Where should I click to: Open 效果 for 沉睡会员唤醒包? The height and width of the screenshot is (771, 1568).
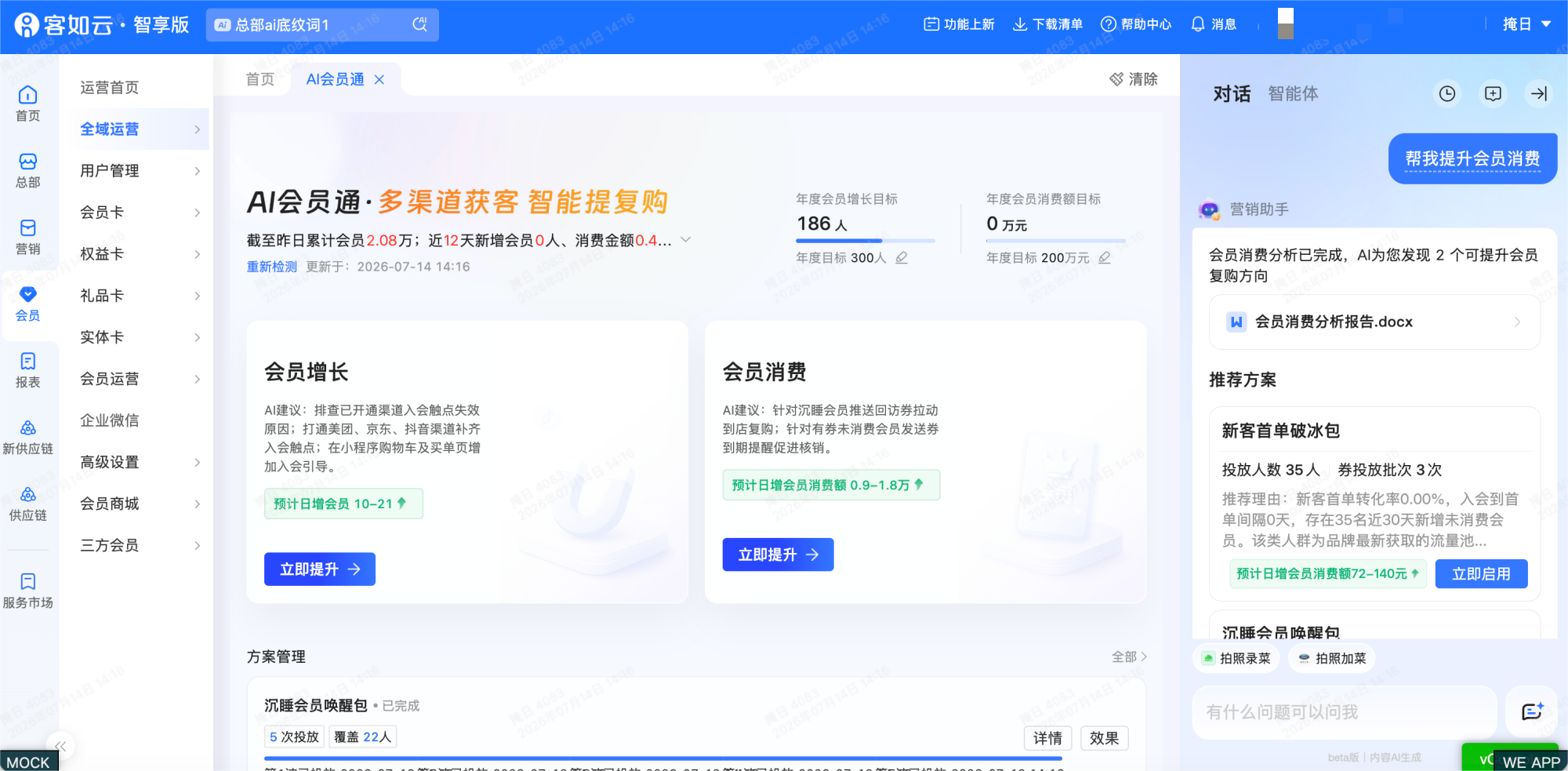coord(1104,738)
